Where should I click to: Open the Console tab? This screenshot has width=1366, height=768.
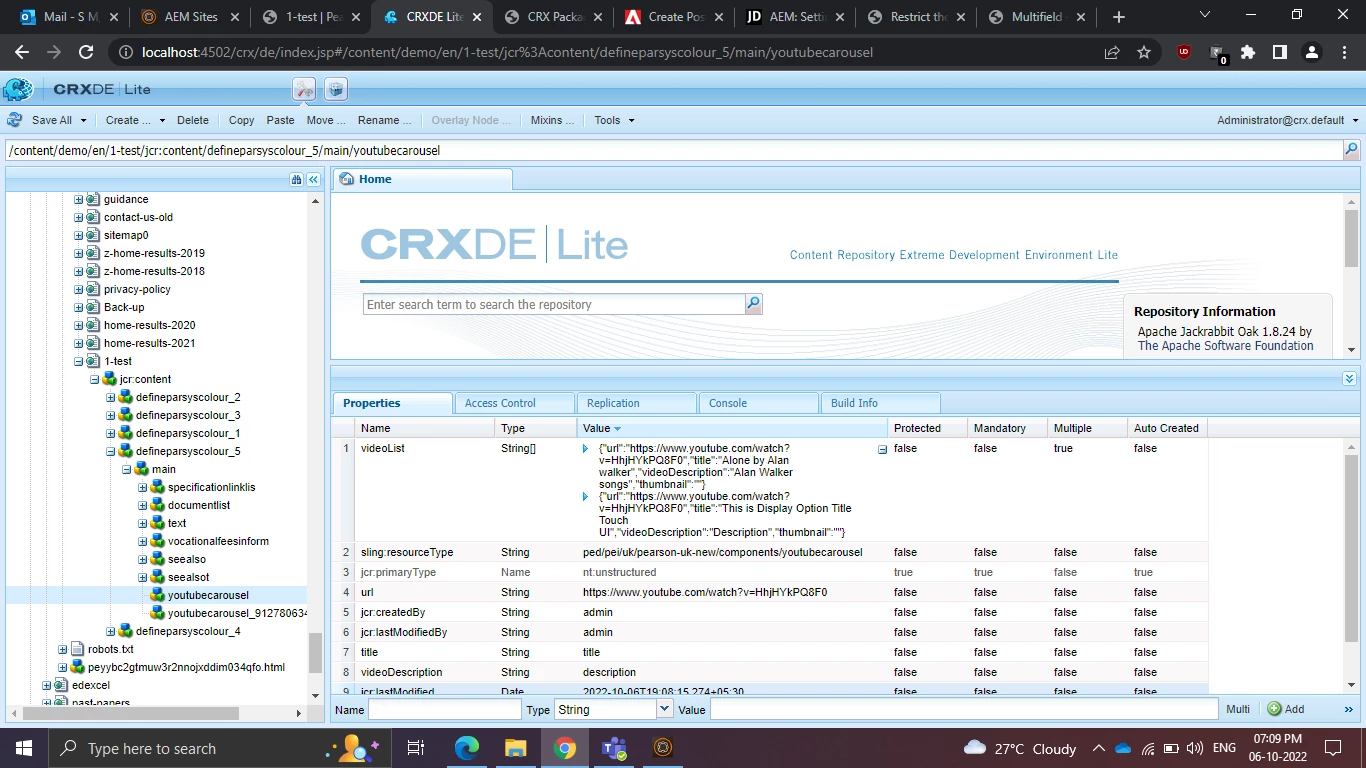758,403
